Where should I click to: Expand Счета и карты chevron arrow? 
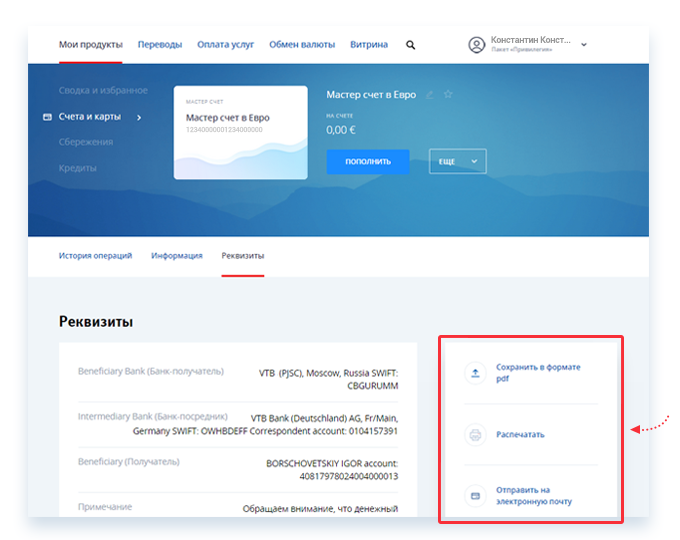[x=139, y=117]
